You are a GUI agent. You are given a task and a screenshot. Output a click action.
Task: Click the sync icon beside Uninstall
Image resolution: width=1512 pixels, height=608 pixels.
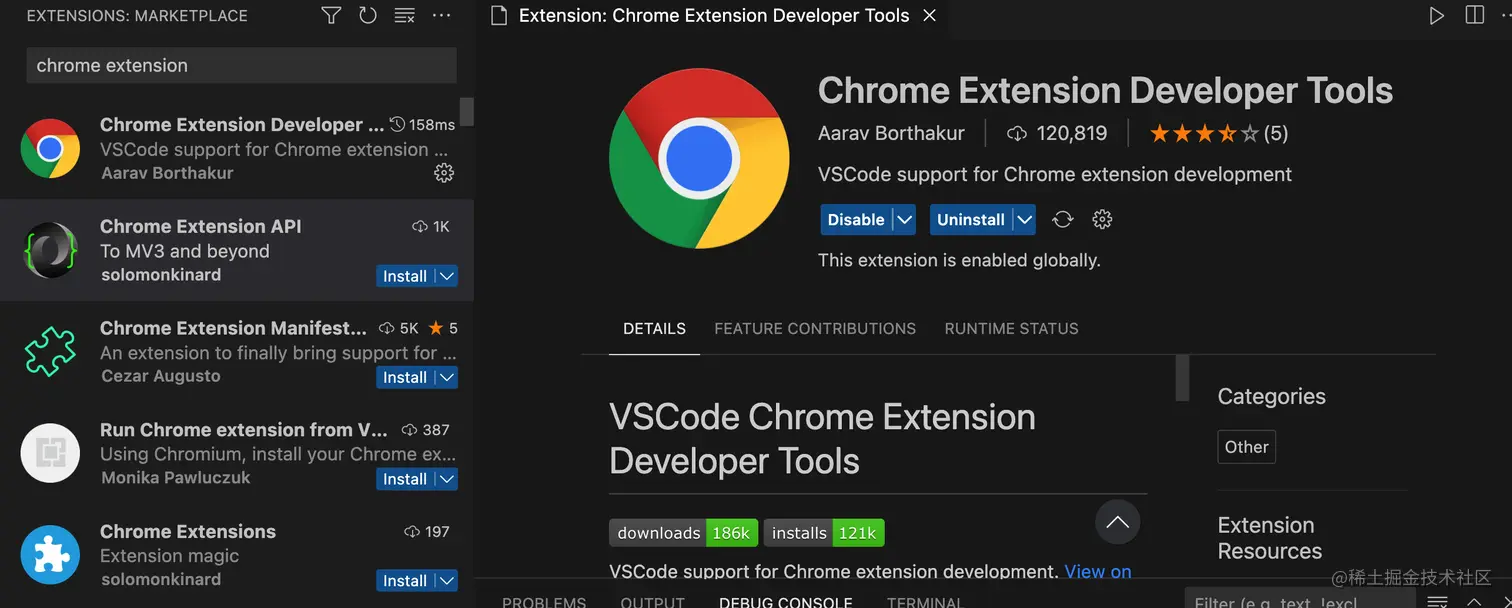[1063, 220]
